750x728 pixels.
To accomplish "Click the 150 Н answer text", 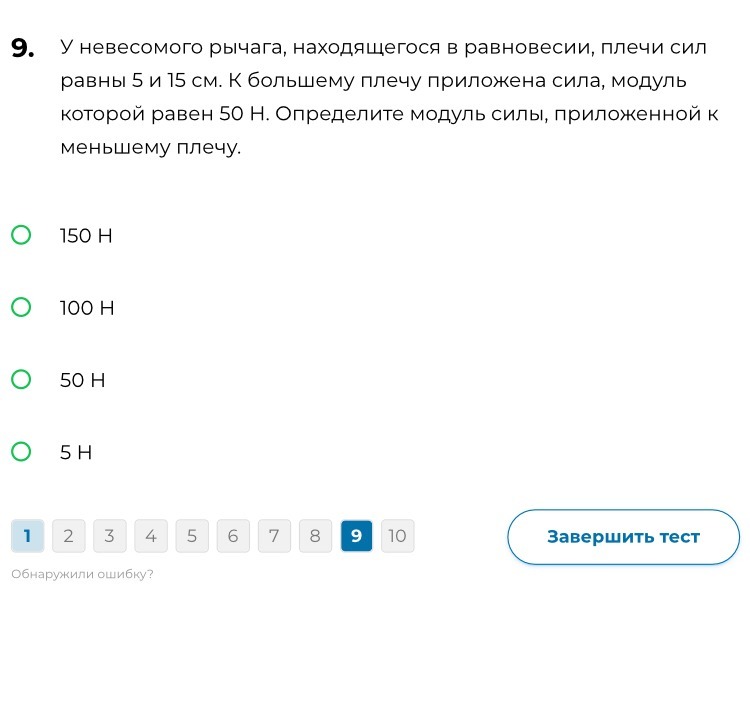I will 86,237.
